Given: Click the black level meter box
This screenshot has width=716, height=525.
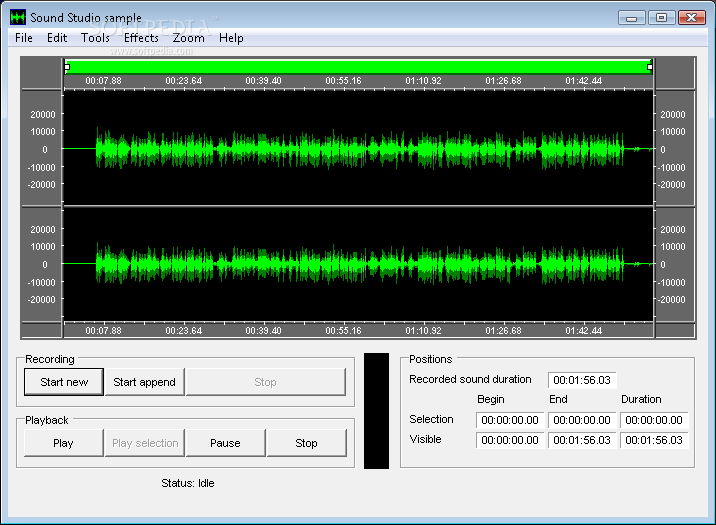Looking at the screenshot, I should click(376, 411).
